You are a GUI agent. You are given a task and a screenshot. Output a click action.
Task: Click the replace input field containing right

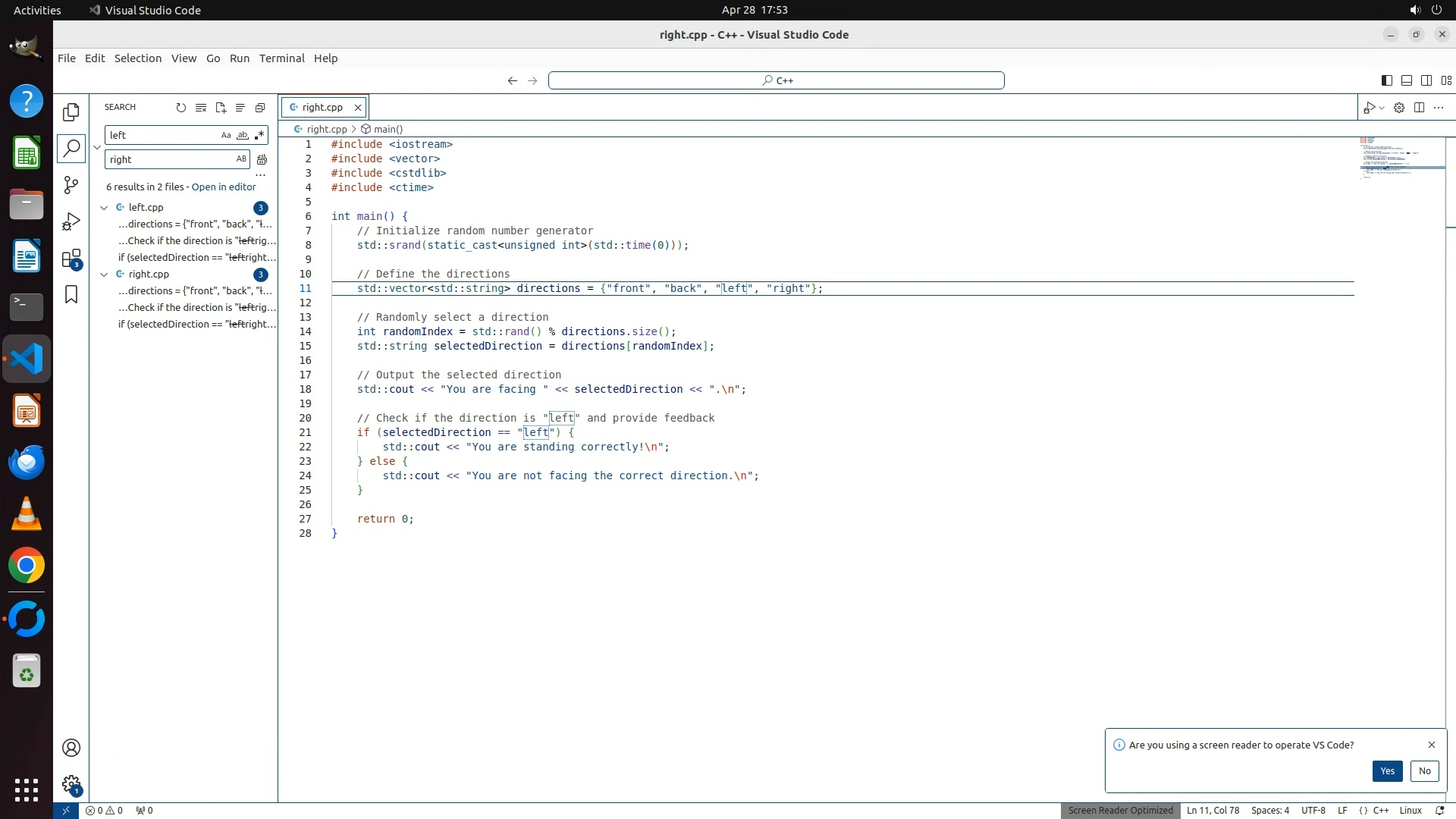click(168, 159)
